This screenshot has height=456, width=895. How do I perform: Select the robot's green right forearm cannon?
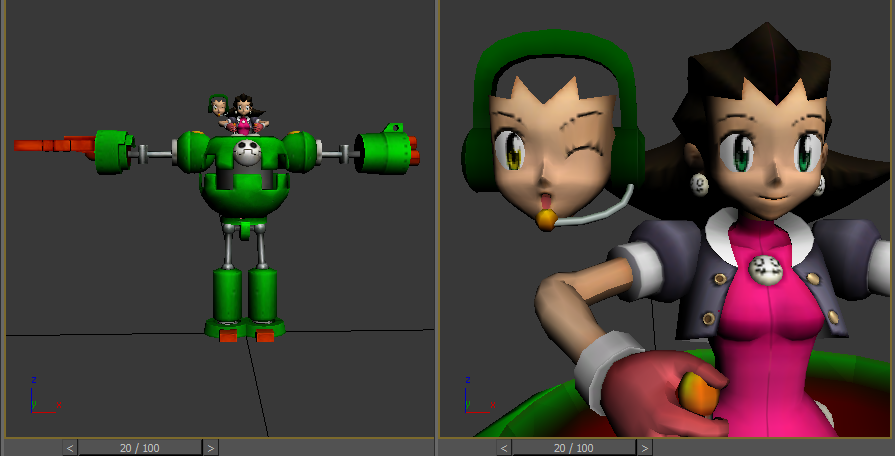point(386,150)
